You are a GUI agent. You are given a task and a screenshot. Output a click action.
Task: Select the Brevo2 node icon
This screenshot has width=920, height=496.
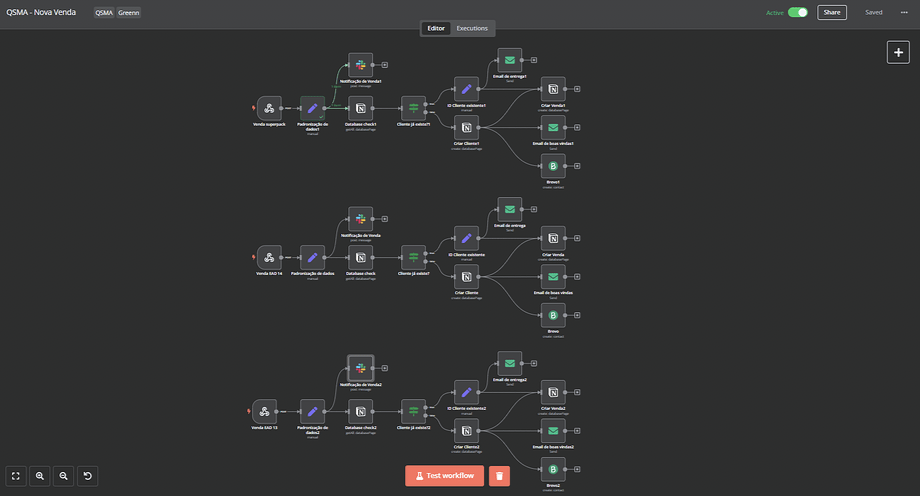[x=553, y=468]
